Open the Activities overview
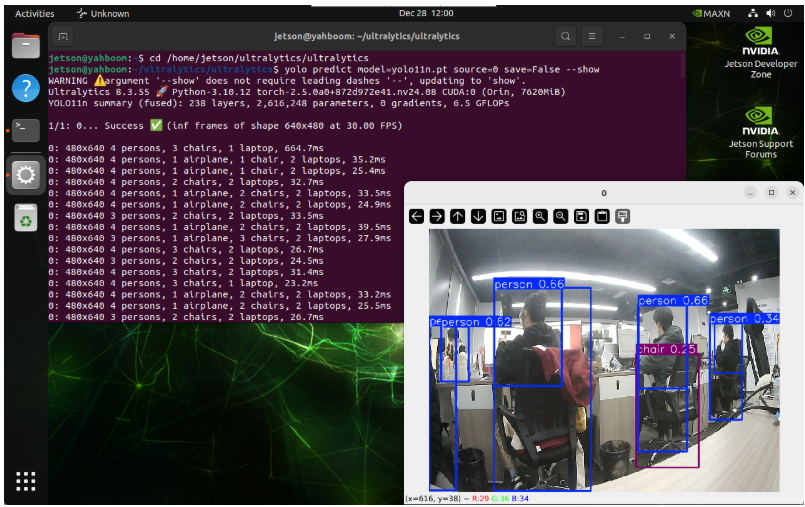 click(x=34, y=13)
